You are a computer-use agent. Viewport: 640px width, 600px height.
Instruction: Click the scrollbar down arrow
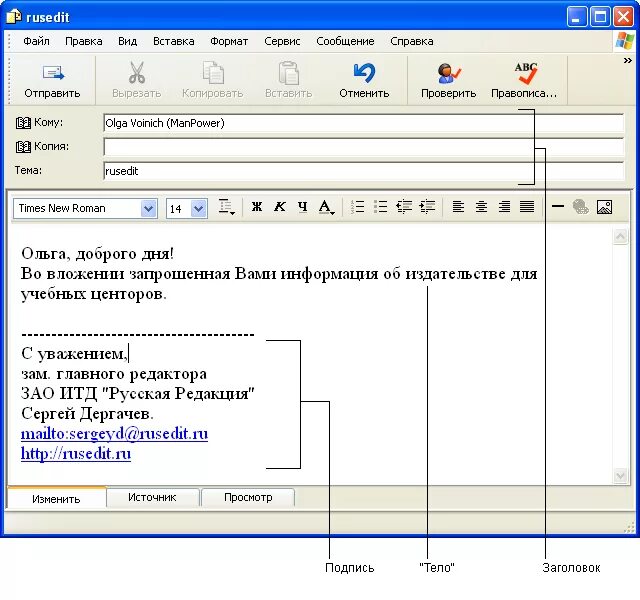point(620,476)
